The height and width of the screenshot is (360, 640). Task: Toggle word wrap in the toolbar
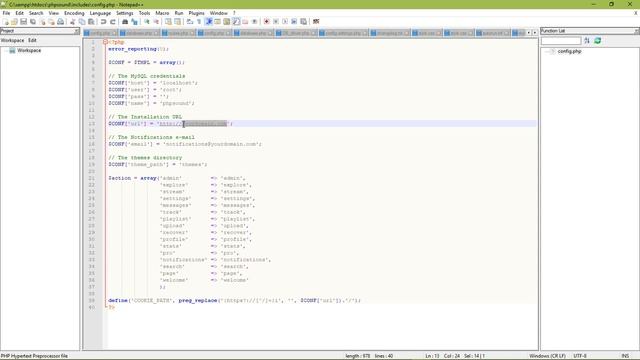(190, 22)
